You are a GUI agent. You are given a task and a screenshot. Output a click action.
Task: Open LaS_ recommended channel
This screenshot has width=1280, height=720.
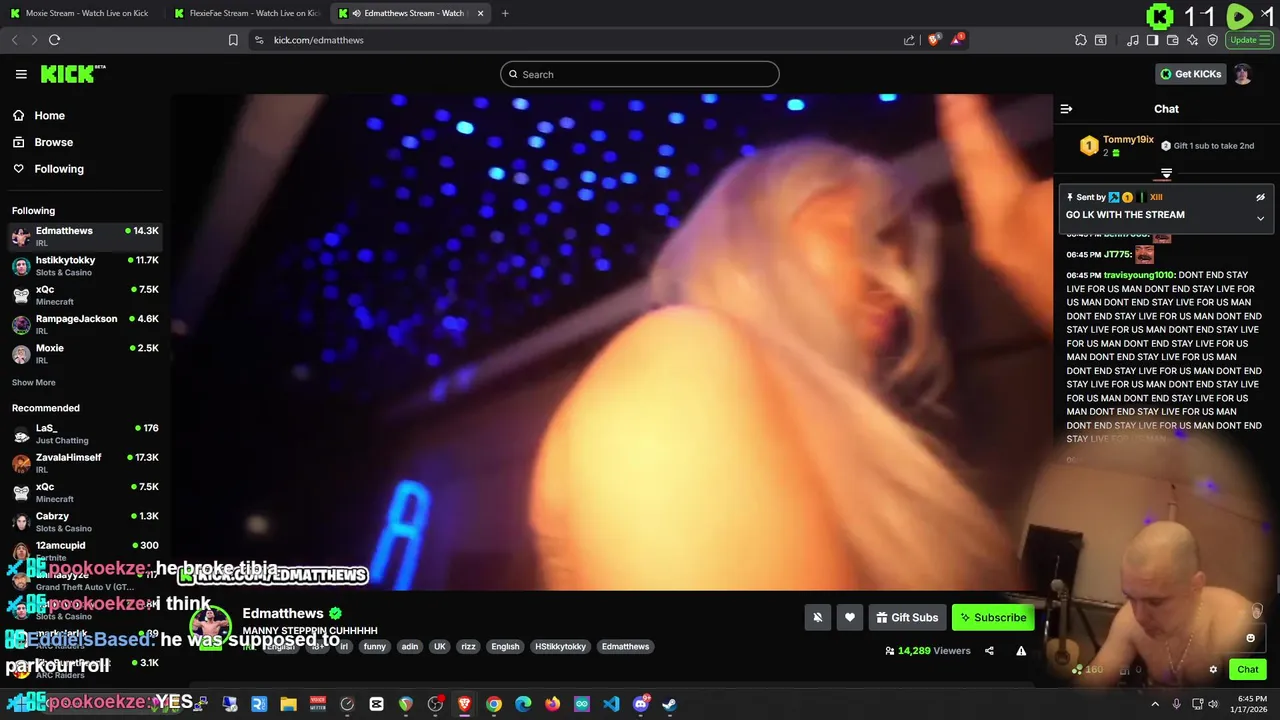pos(85,433)
